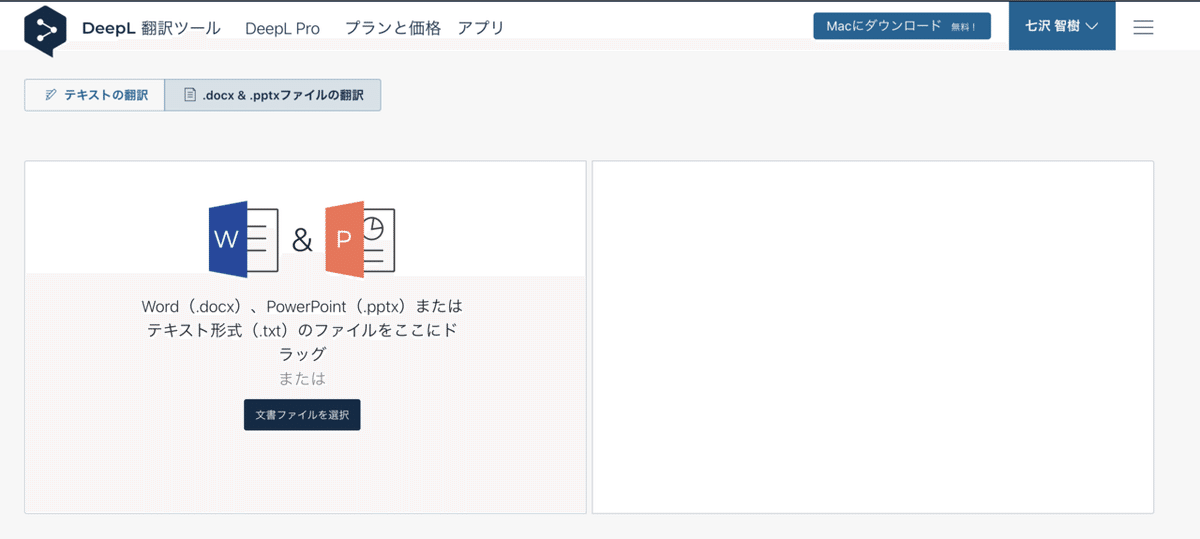Switch to テキストの翻訳 tab
The image size is (1200, 539).
click(x=95, y=95)
